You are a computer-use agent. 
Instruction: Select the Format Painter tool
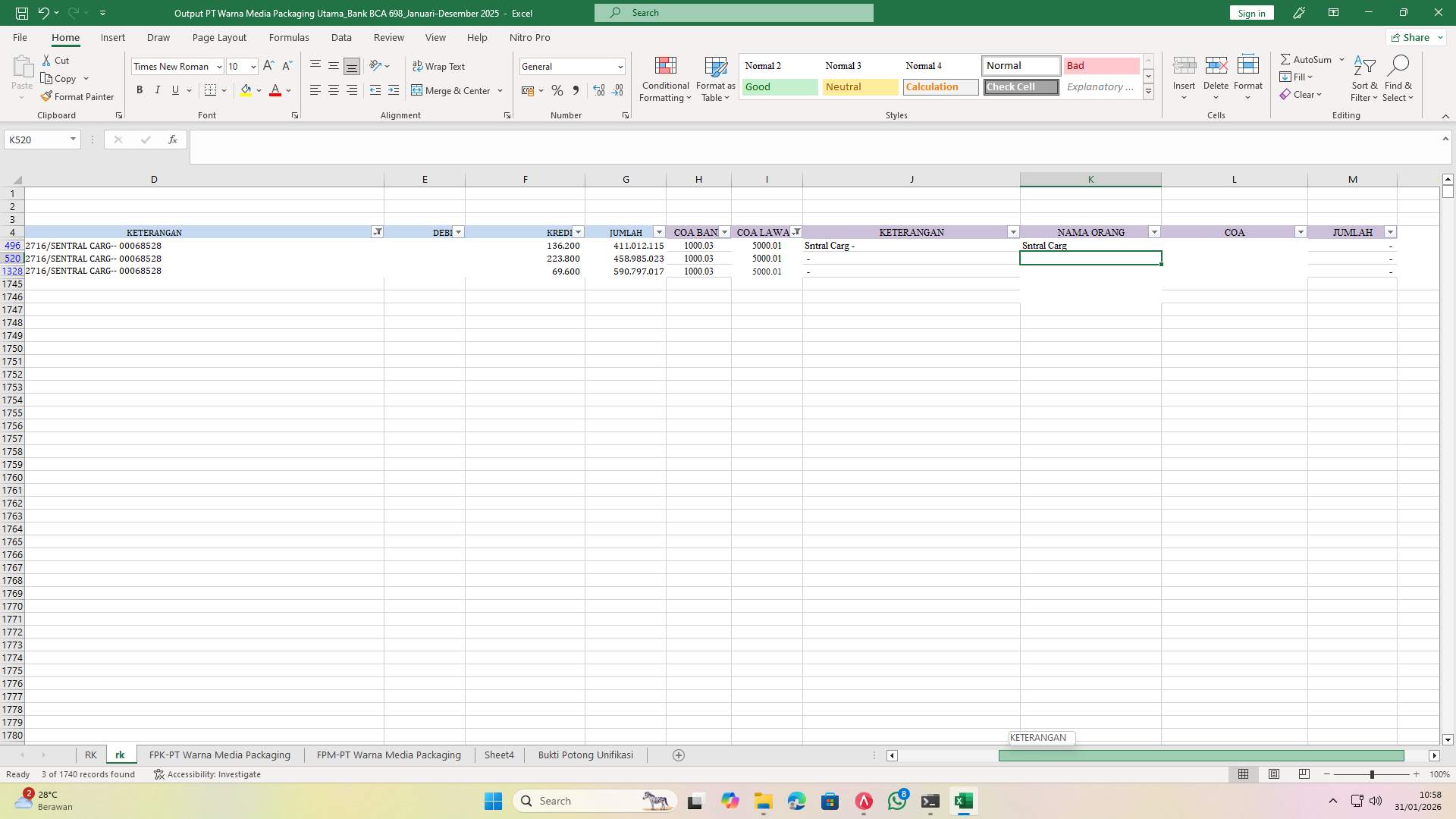(x=78, y=96)
